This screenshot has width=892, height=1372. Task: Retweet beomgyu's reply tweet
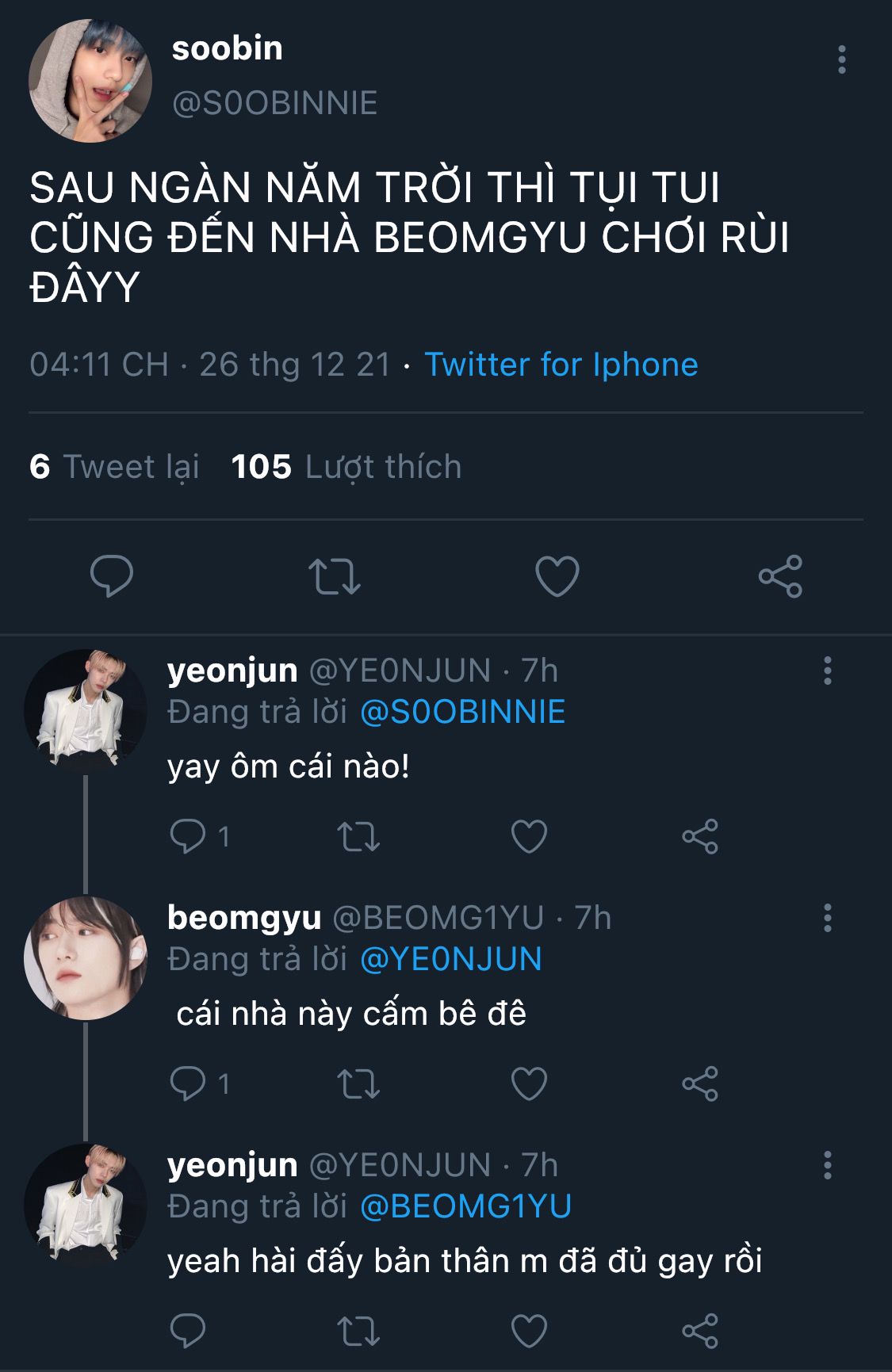click(x=358, y=1083)
